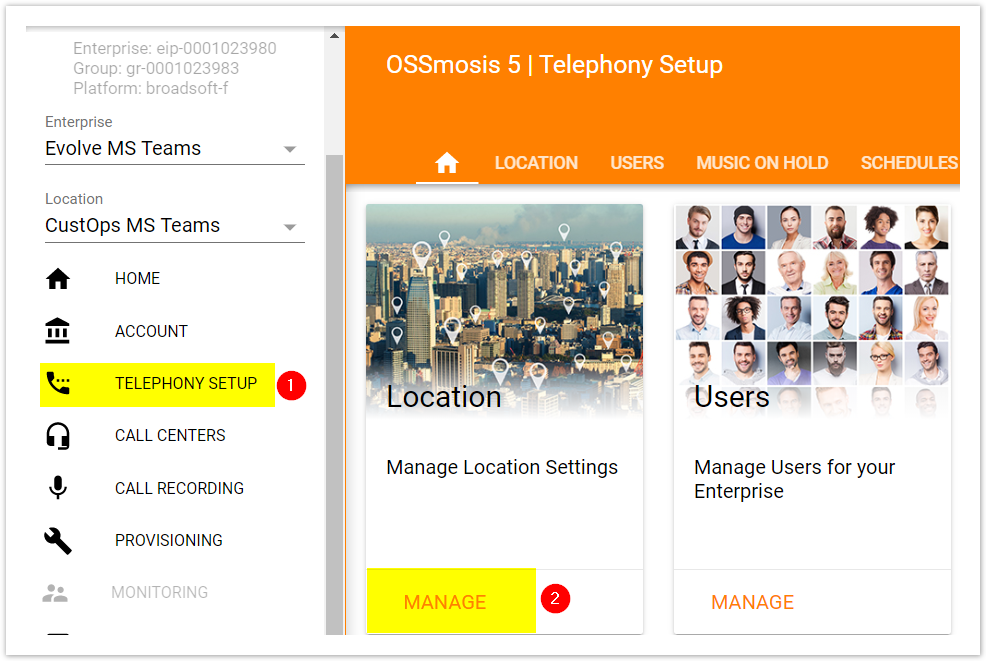
Task: Open the Evolve MS Teams enterprise selector
Action: click(x=160, y=149)
